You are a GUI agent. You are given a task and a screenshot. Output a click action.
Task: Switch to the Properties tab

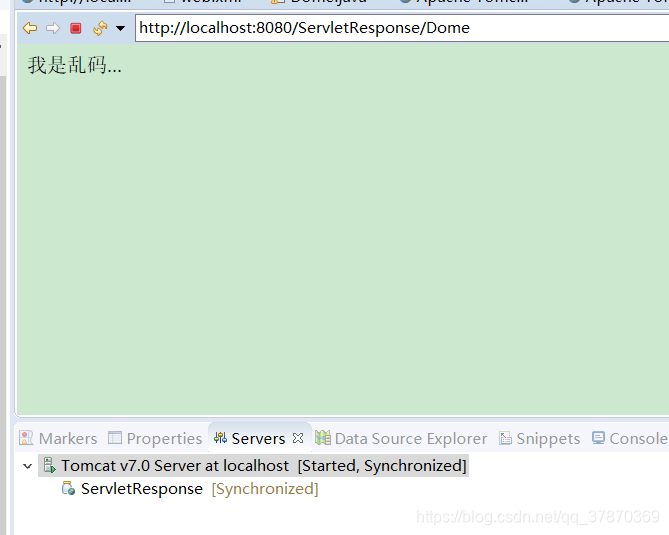click(x=155, y=438)
